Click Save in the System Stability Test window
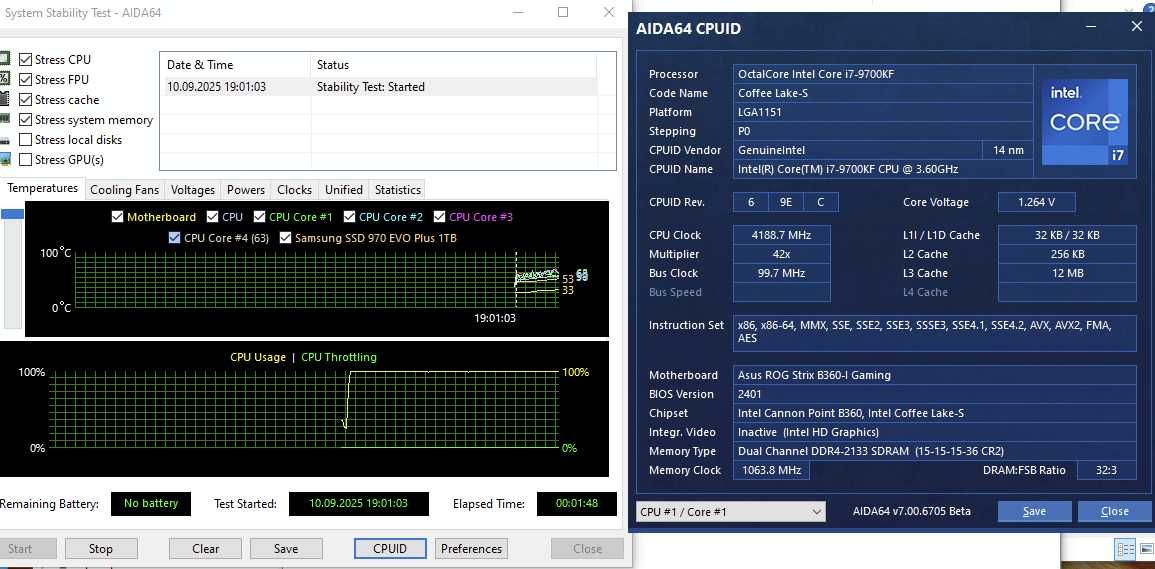1155x569 pixels. [286, 548]
